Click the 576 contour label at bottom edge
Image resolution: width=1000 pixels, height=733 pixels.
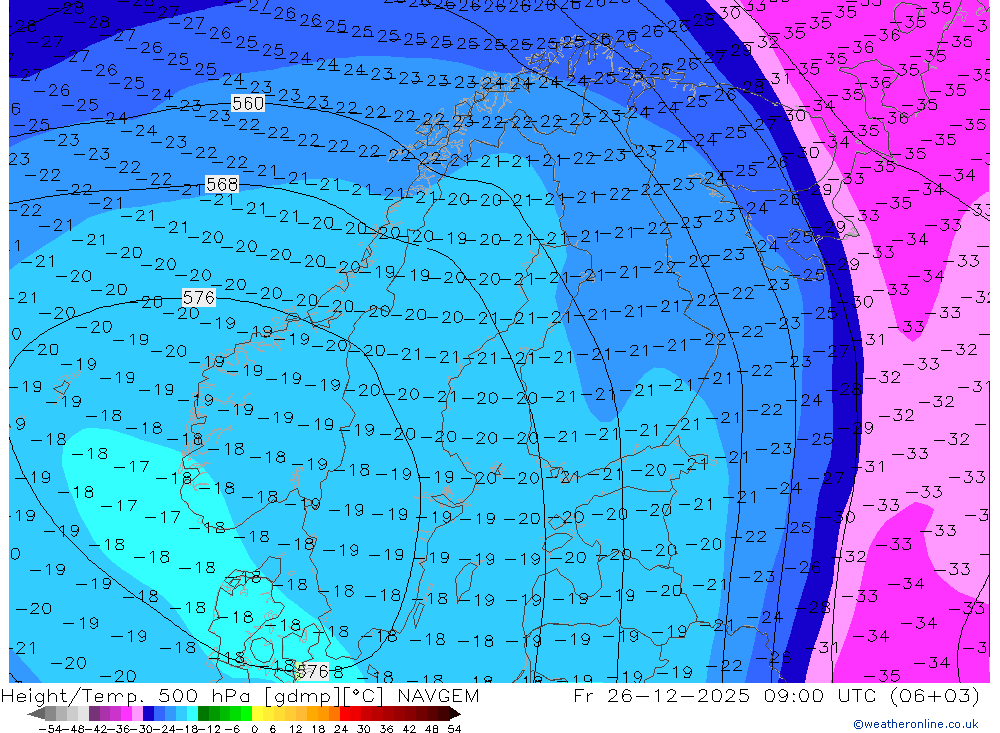click(x=312, y=671)
